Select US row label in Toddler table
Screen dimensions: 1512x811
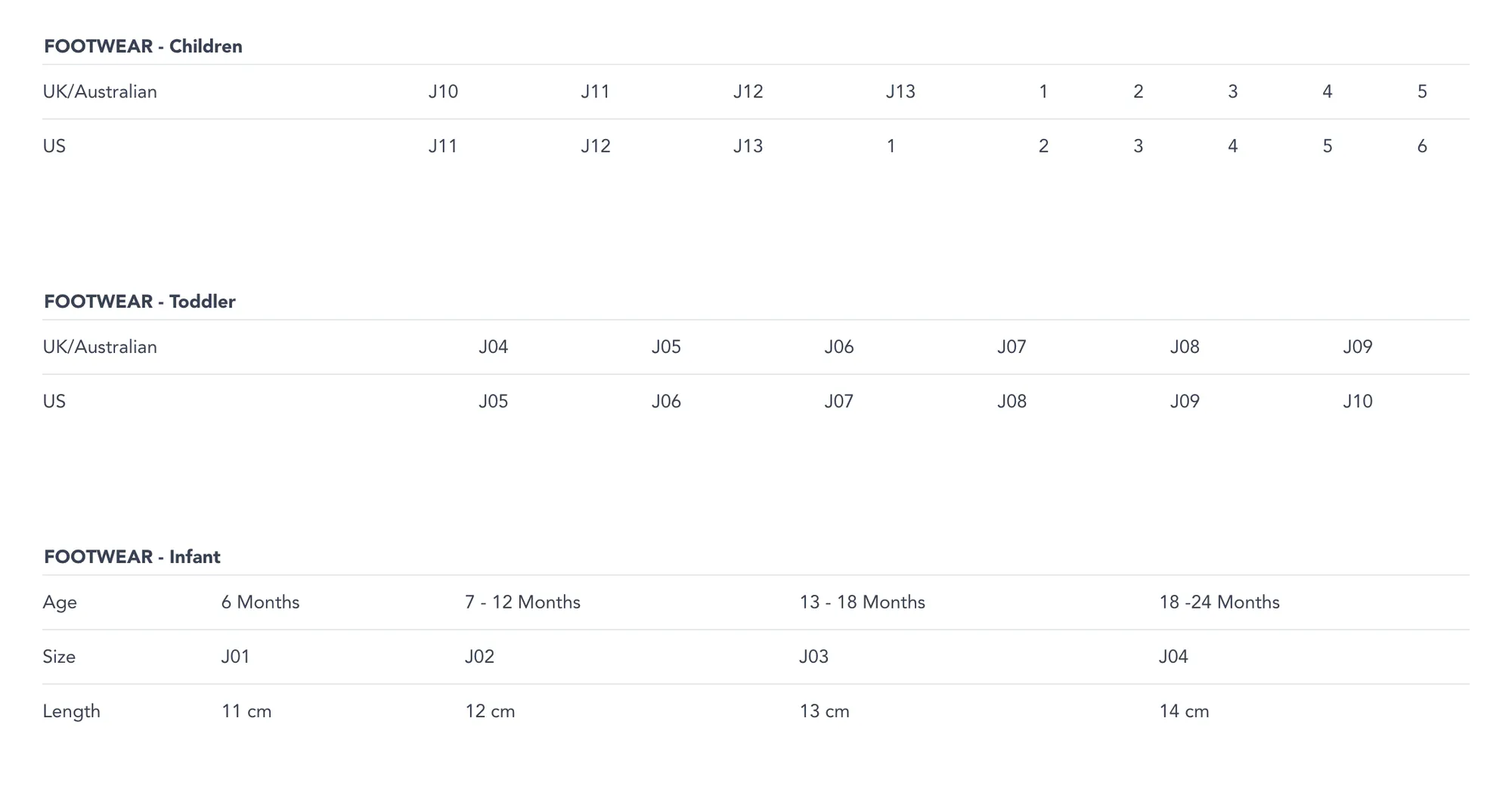pyautogui.click(x=54, y=401)
